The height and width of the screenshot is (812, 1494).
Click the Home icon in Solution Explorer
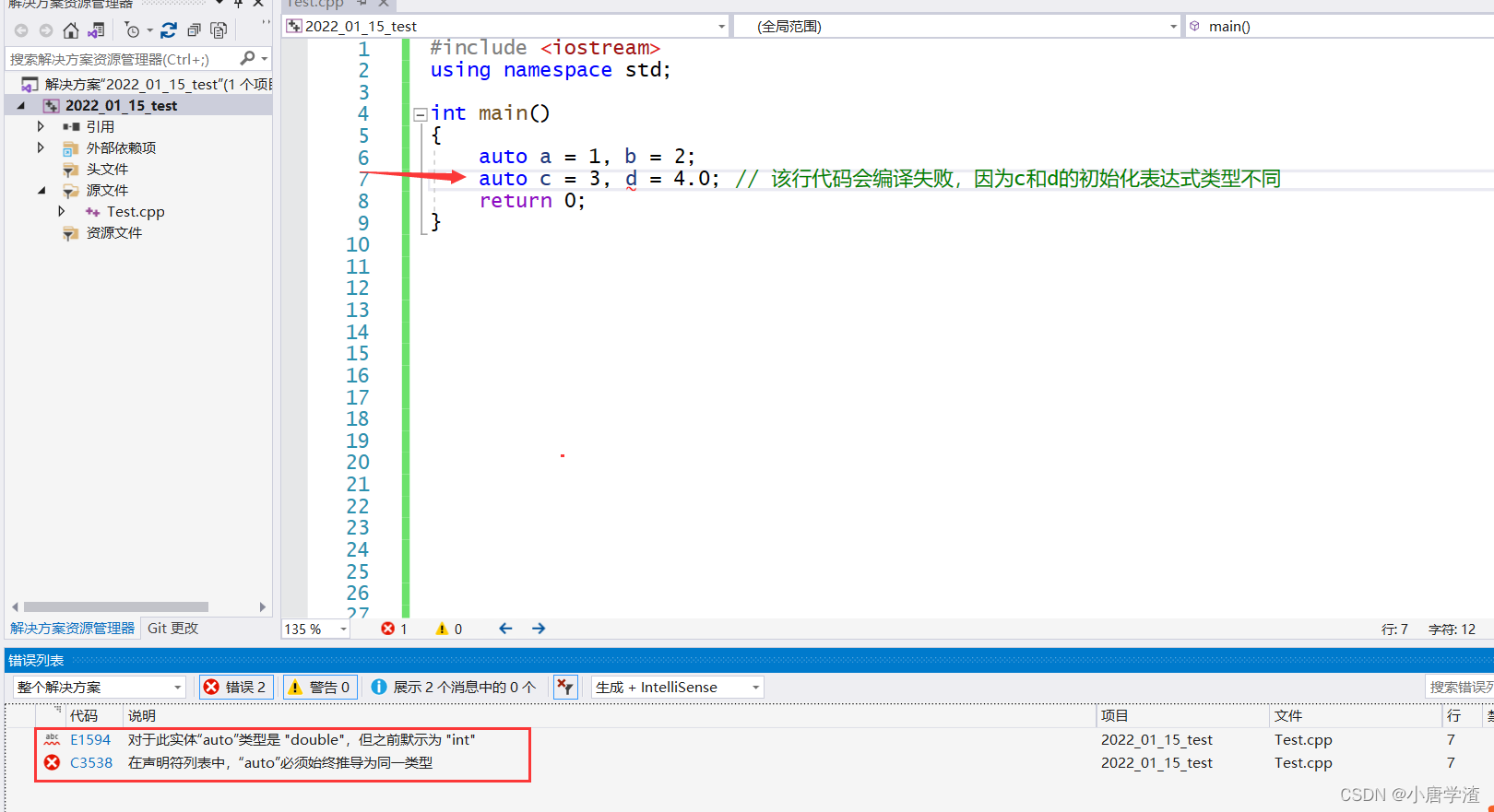[x=71, y=30]
